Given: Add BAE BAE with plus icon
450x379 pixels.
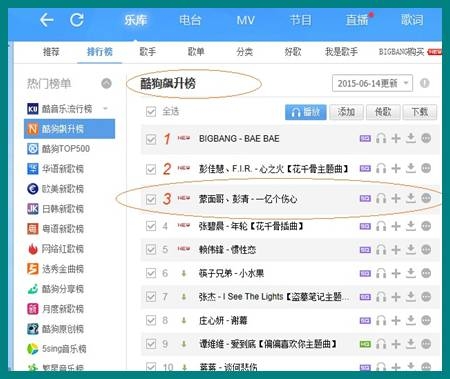Looking at the screenshot, I should pyautogui.click(x=396, y=138).
